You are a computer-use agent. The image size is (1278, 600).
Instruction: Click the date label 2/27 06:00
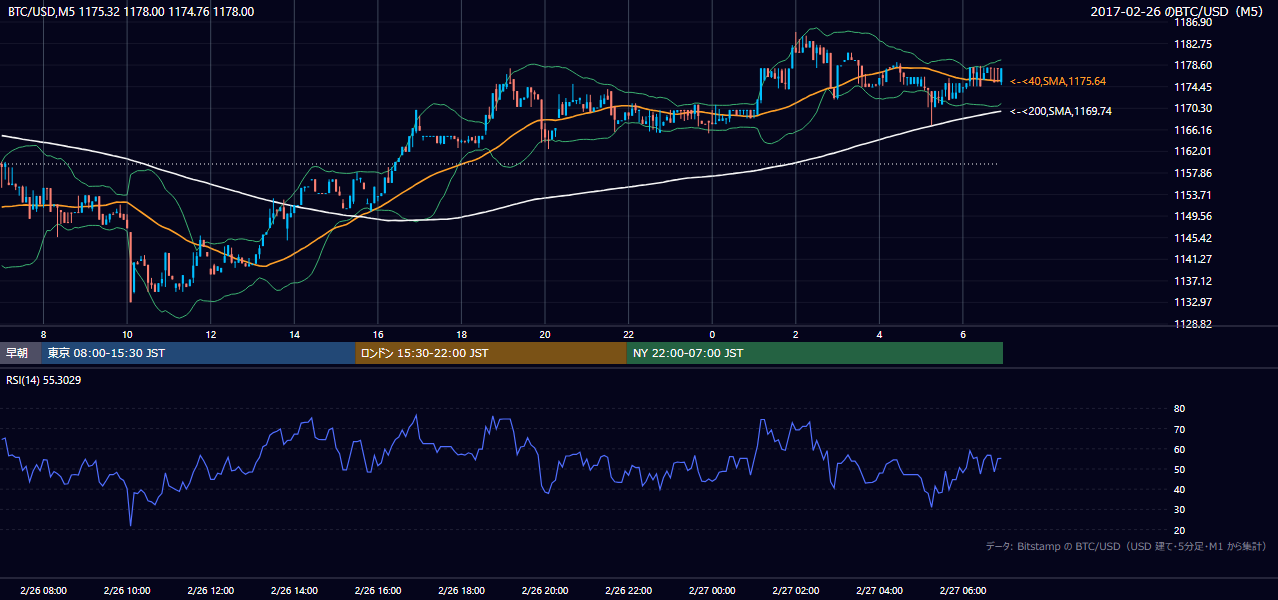pos(963,591)
